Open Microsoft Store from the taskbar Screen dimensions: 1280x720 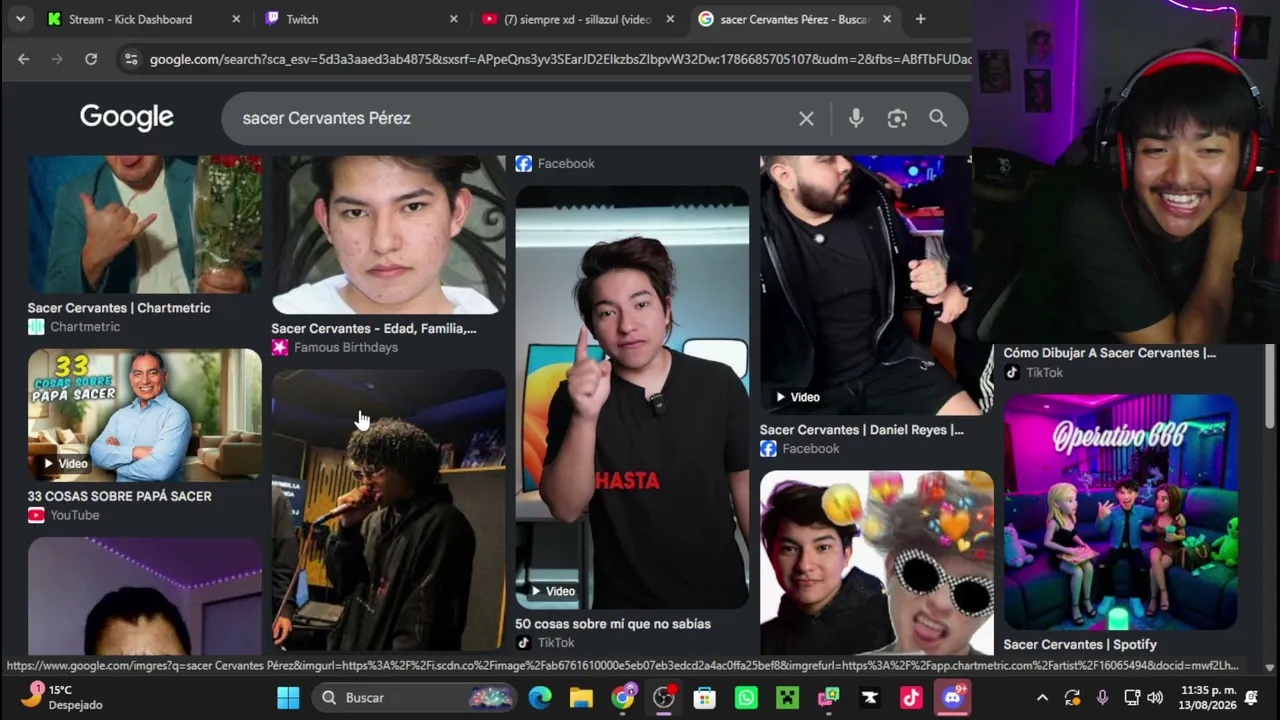705,697
